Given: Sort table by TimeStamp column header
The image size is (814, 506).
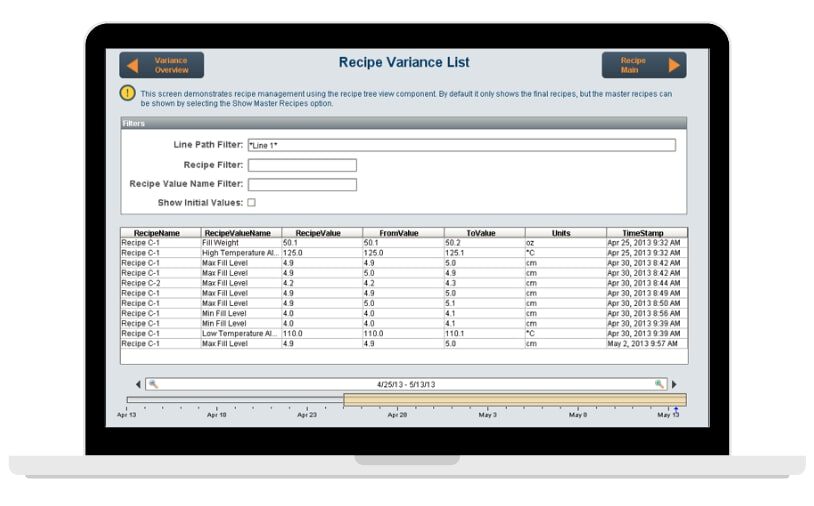Looking at the screenshot, I should point(646,232).
